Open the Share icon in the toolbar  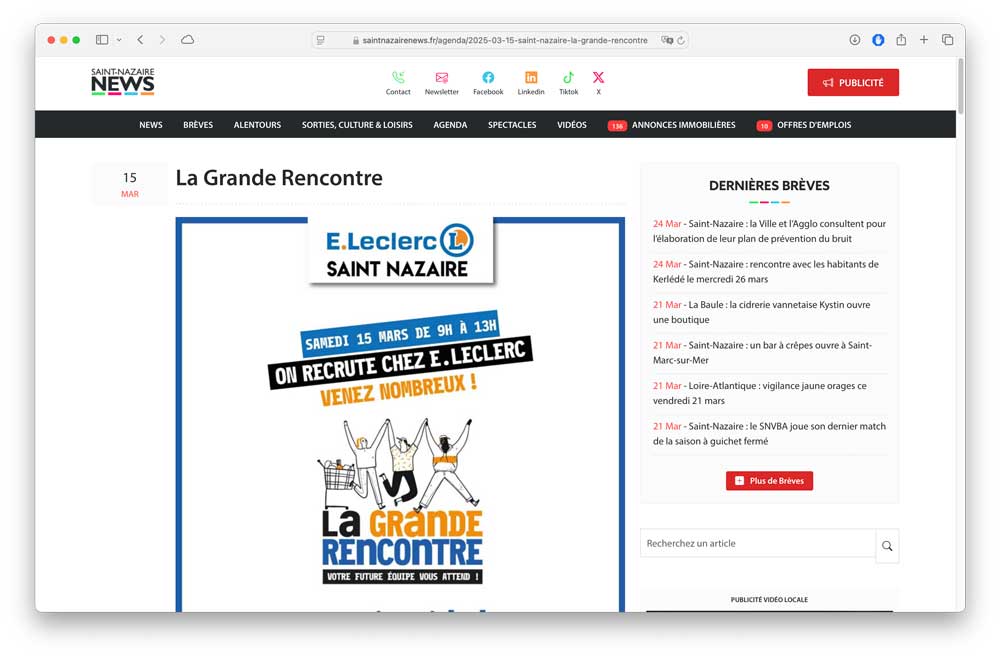[901, 40]
